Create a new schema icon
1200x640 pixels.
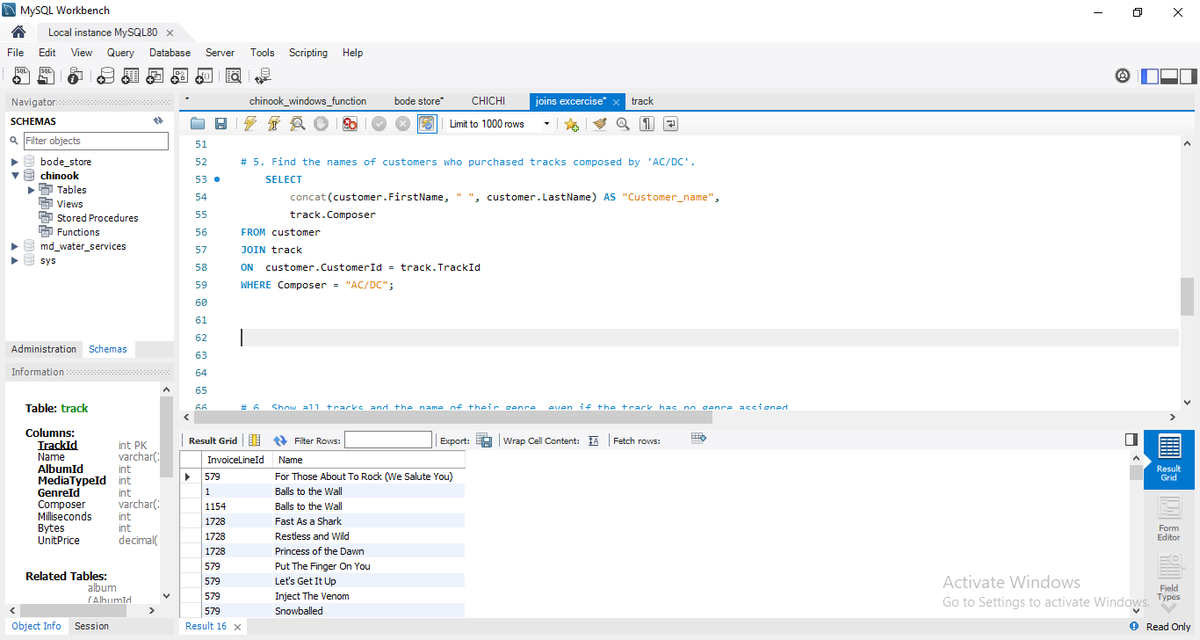tap(105, 75)
